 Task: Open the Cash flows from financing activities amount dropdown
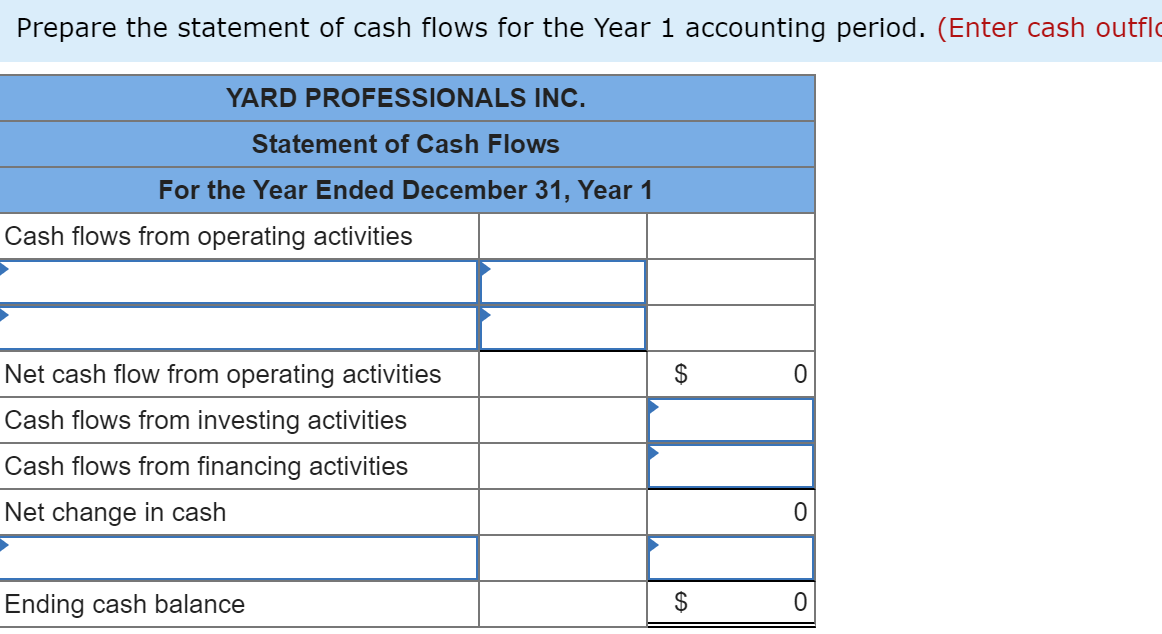pos(656,452)
